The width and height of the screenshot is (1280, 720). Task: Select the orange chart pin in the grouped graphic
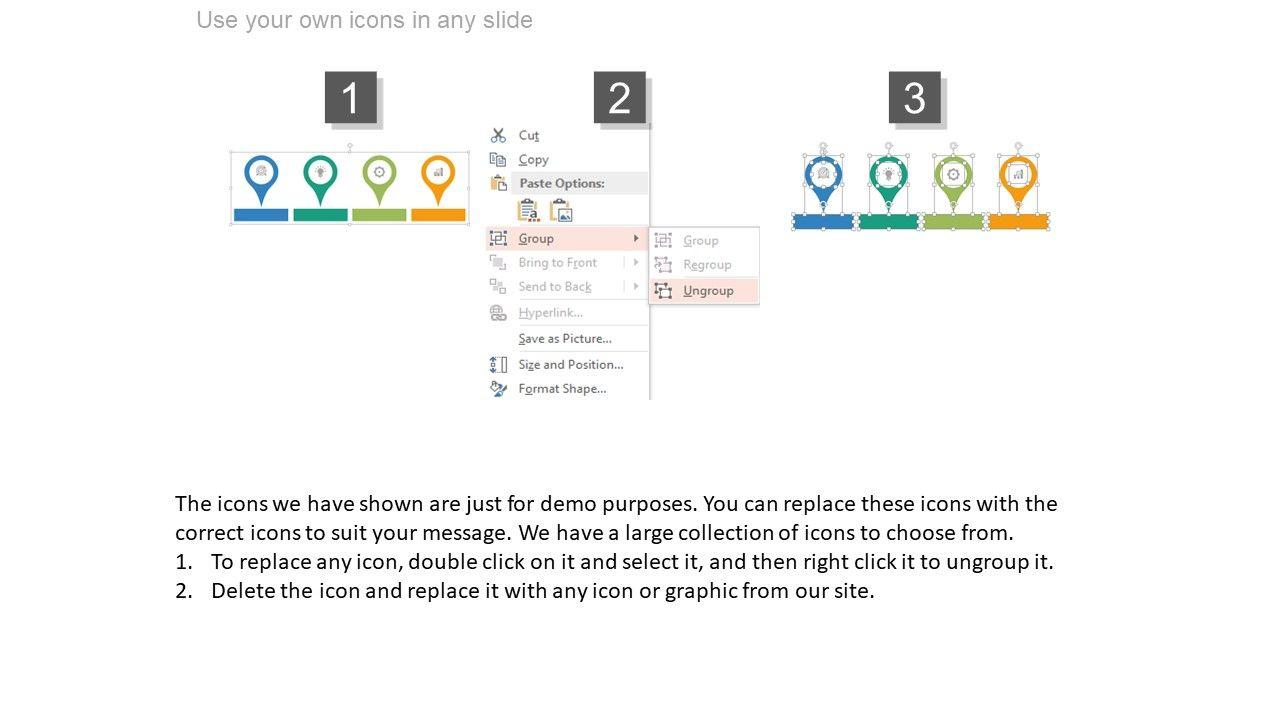438,178
